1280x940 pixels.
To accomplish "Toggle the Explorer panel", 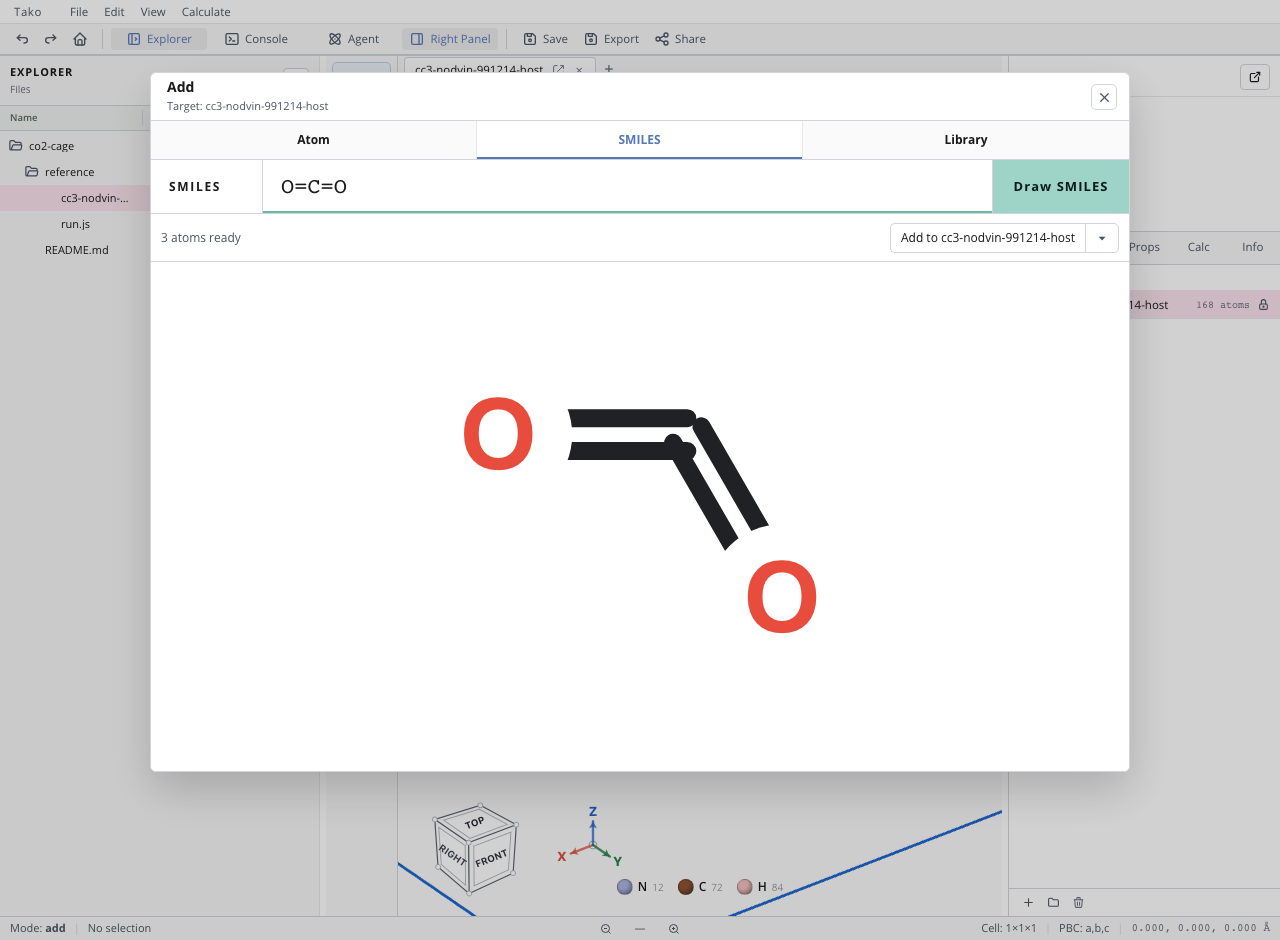I will [159, 39].
